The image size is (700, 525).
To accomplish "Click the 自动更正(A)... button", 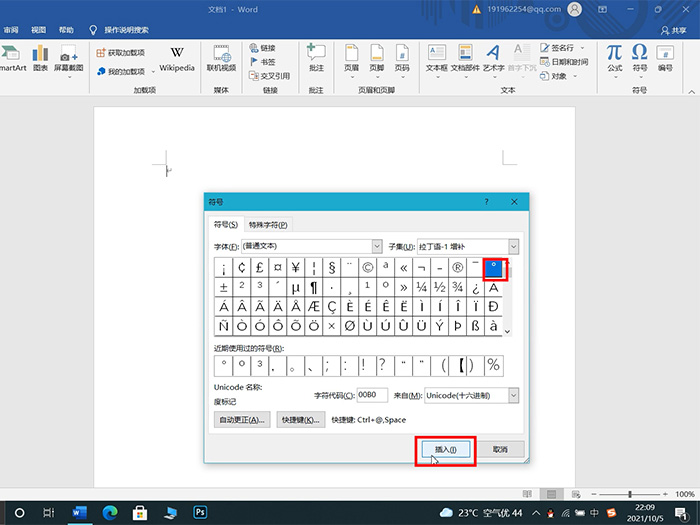I will [242, 420].
